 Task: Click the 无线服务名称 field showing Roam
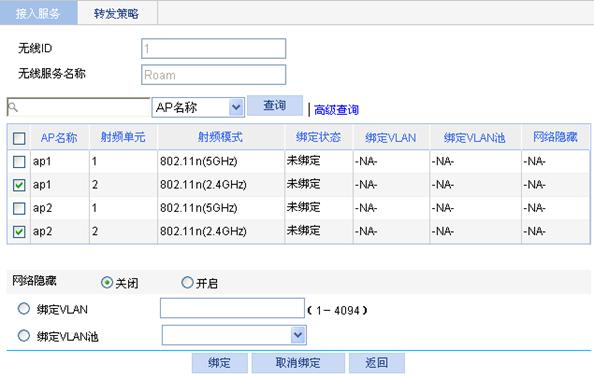(x=213, y=75)
